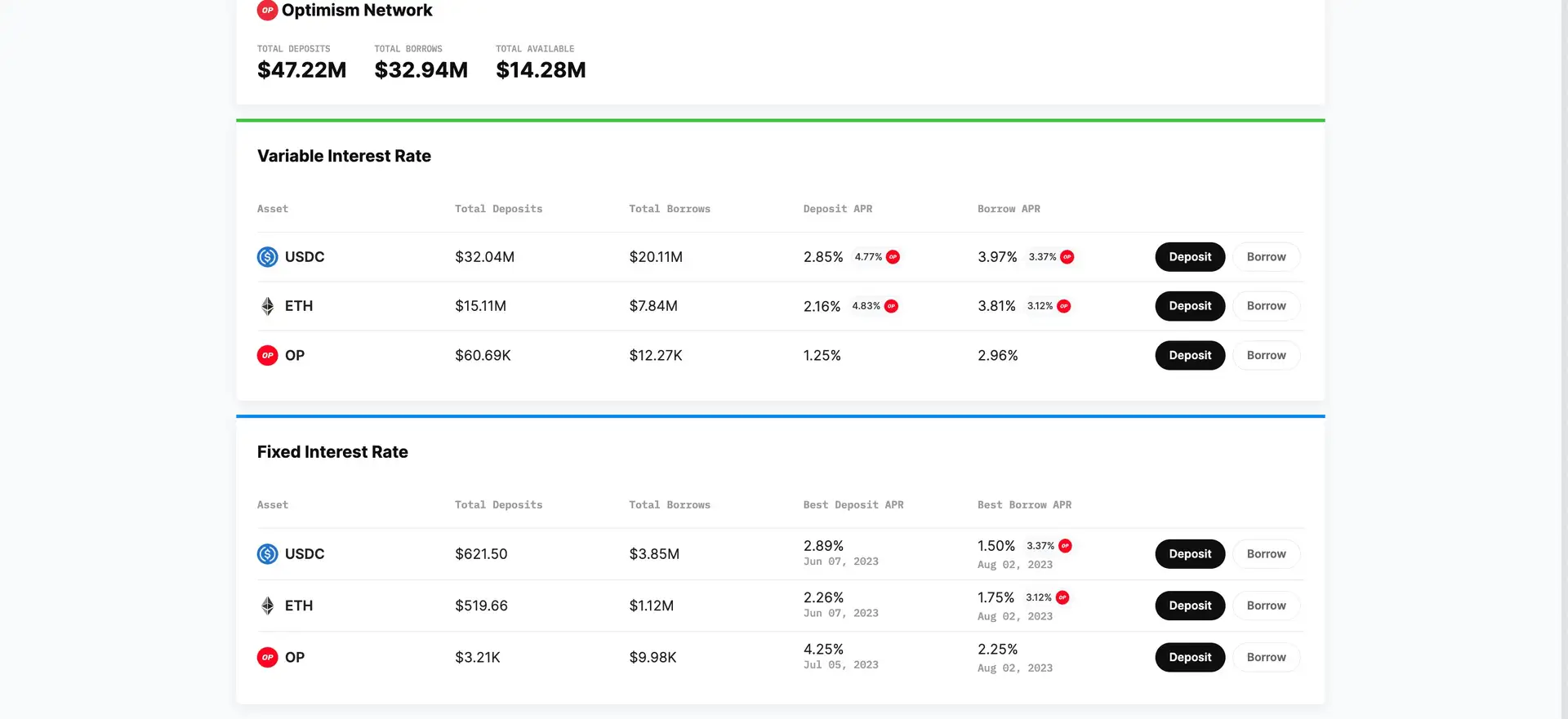Click OP reward badge beside variable USDC 4.77%
The image size is (1568, 719).
893,257
